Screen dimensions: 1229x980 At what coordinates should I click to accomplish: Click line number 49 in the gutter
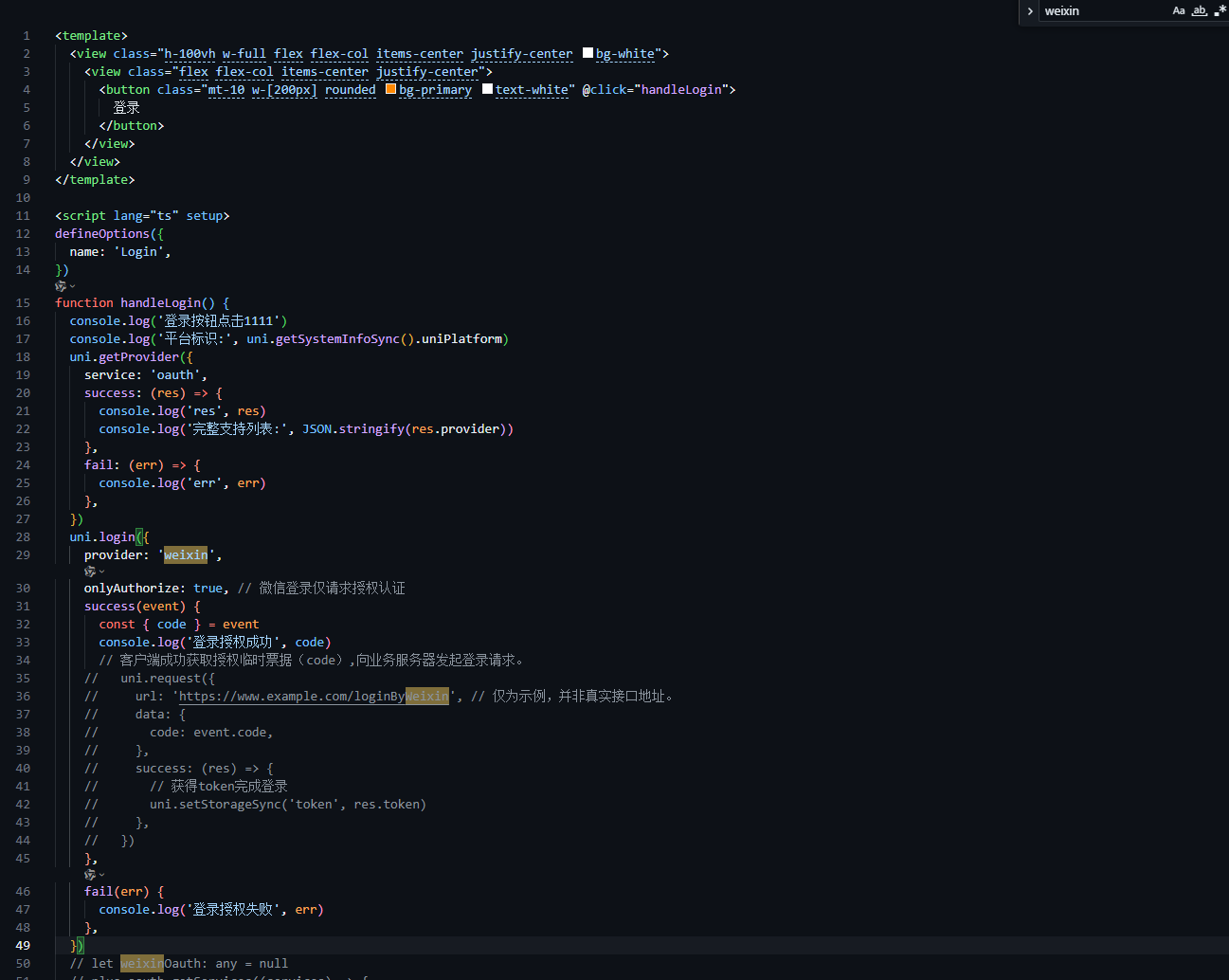pos(23,946)
